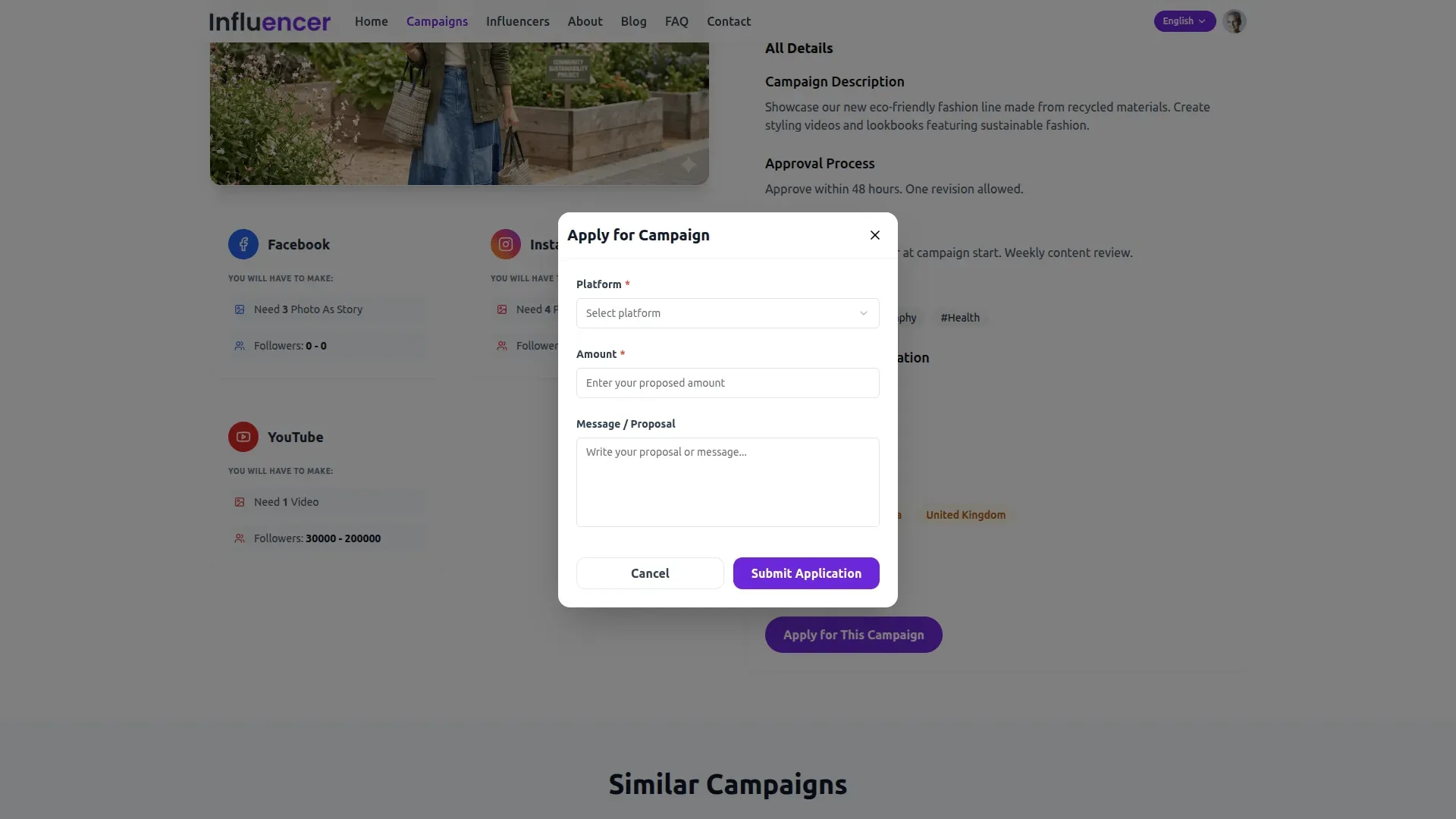Image resolution: width=1456 pixels, height=819 pixels.
Task: Click the YouTube platform icon
Action: tap(242, 437)
